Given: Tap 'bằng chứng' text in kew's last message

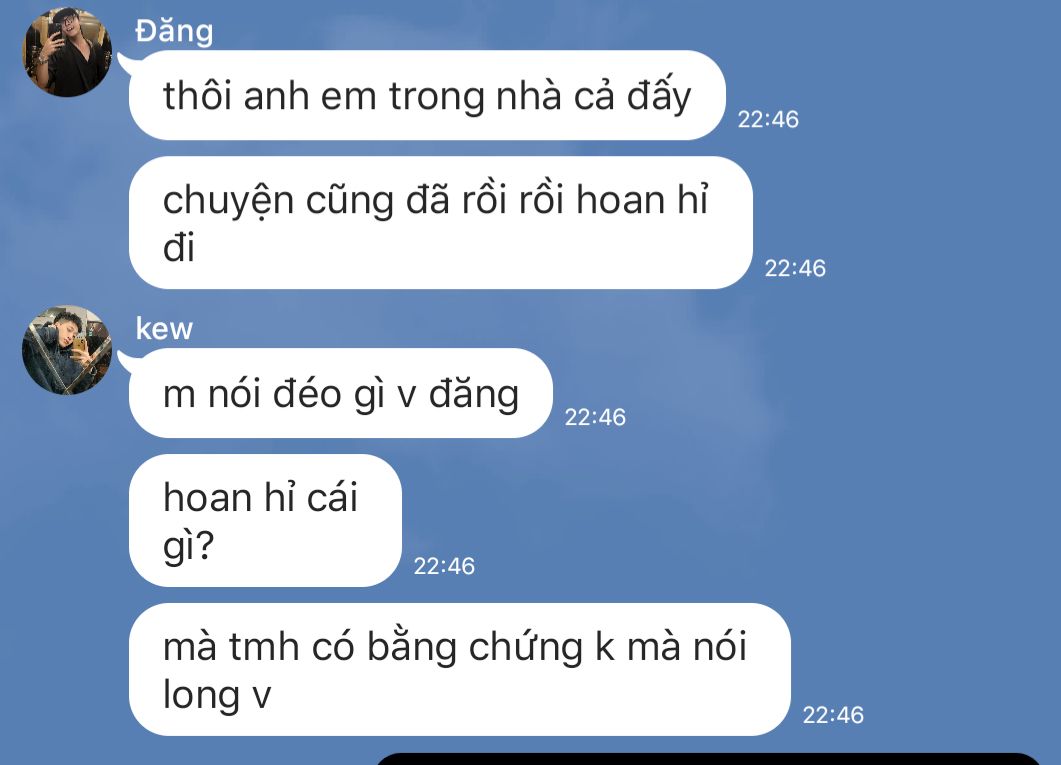Looking at the screenshot, I should coord(474,647).
